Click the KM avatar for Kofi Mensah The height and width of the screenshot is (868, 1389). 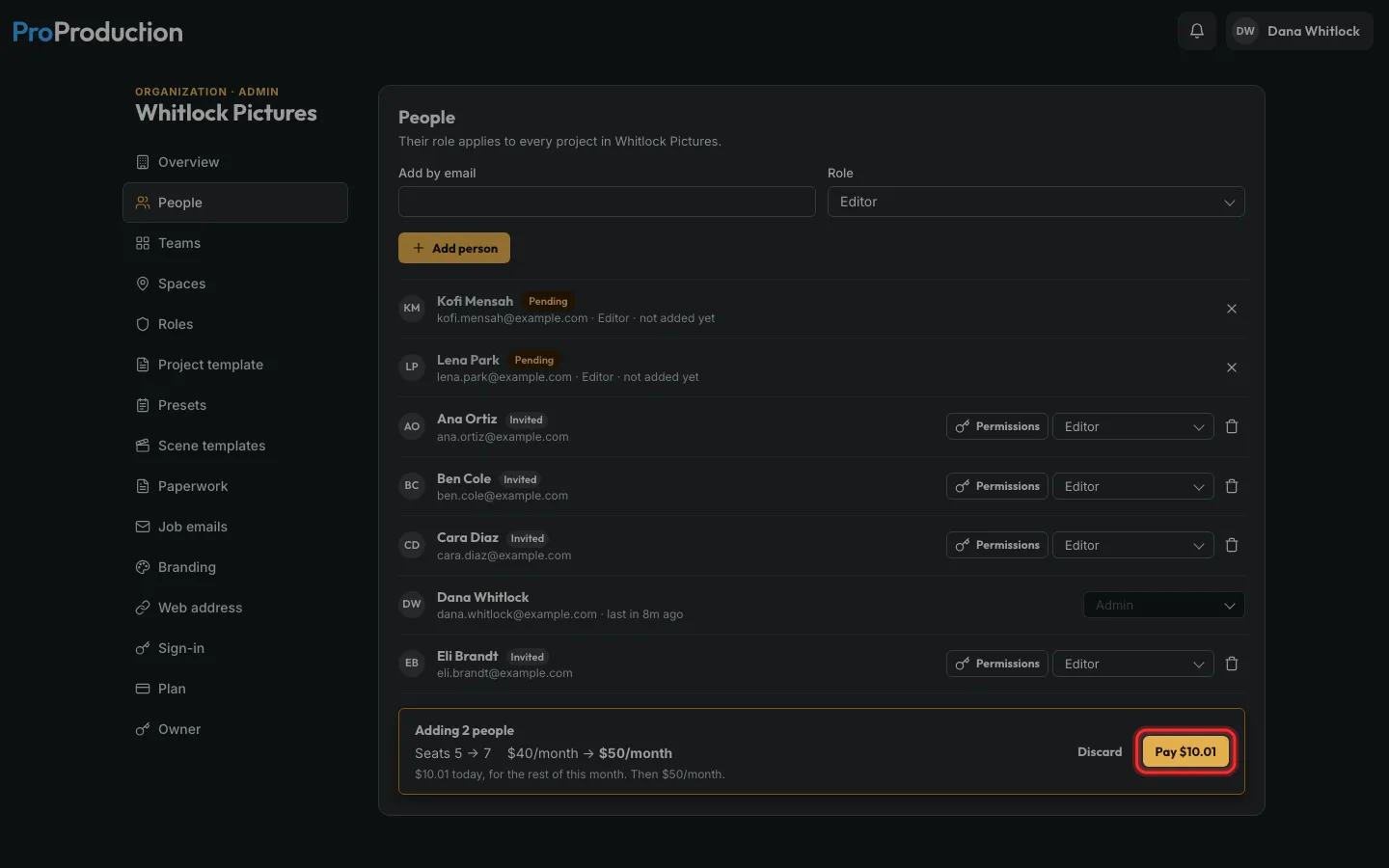point(412,309)
